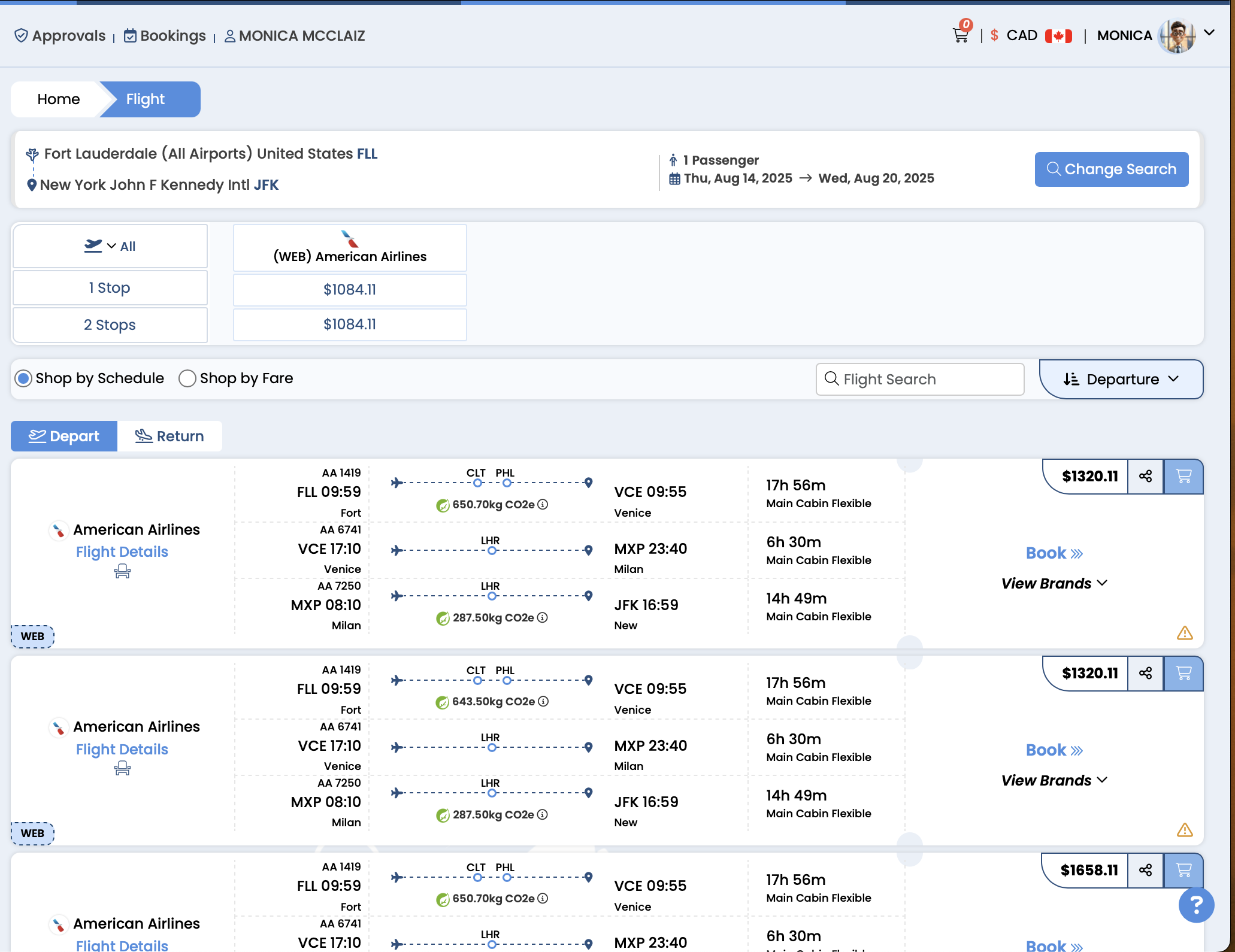1235x952 pixels.
Task: Click warning triangle on first flight card
Action: tap(1185, 633)
